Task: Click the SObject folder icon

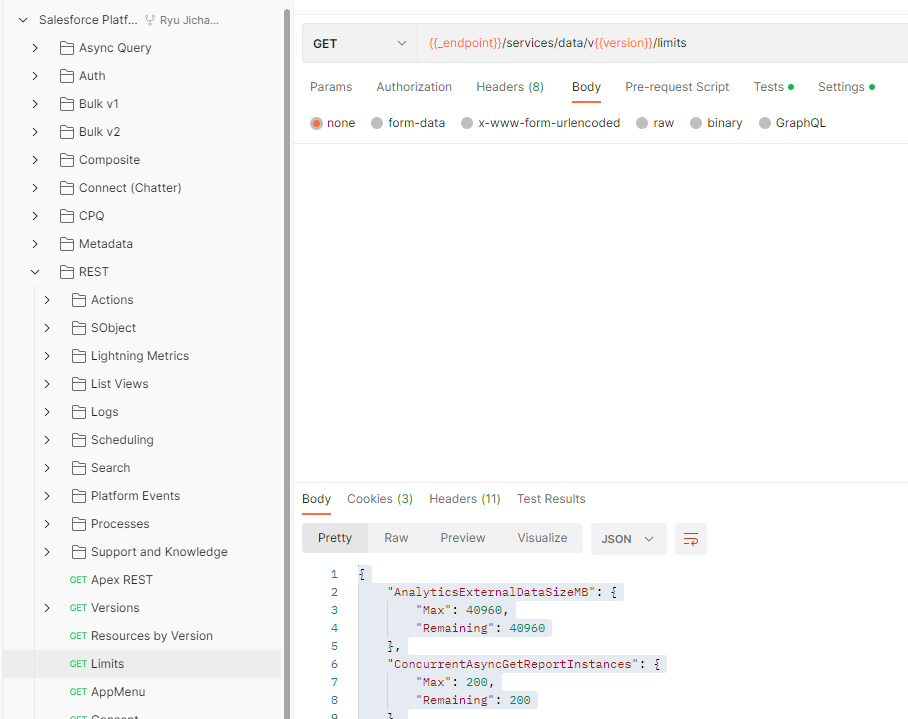Action: [79, 328]
